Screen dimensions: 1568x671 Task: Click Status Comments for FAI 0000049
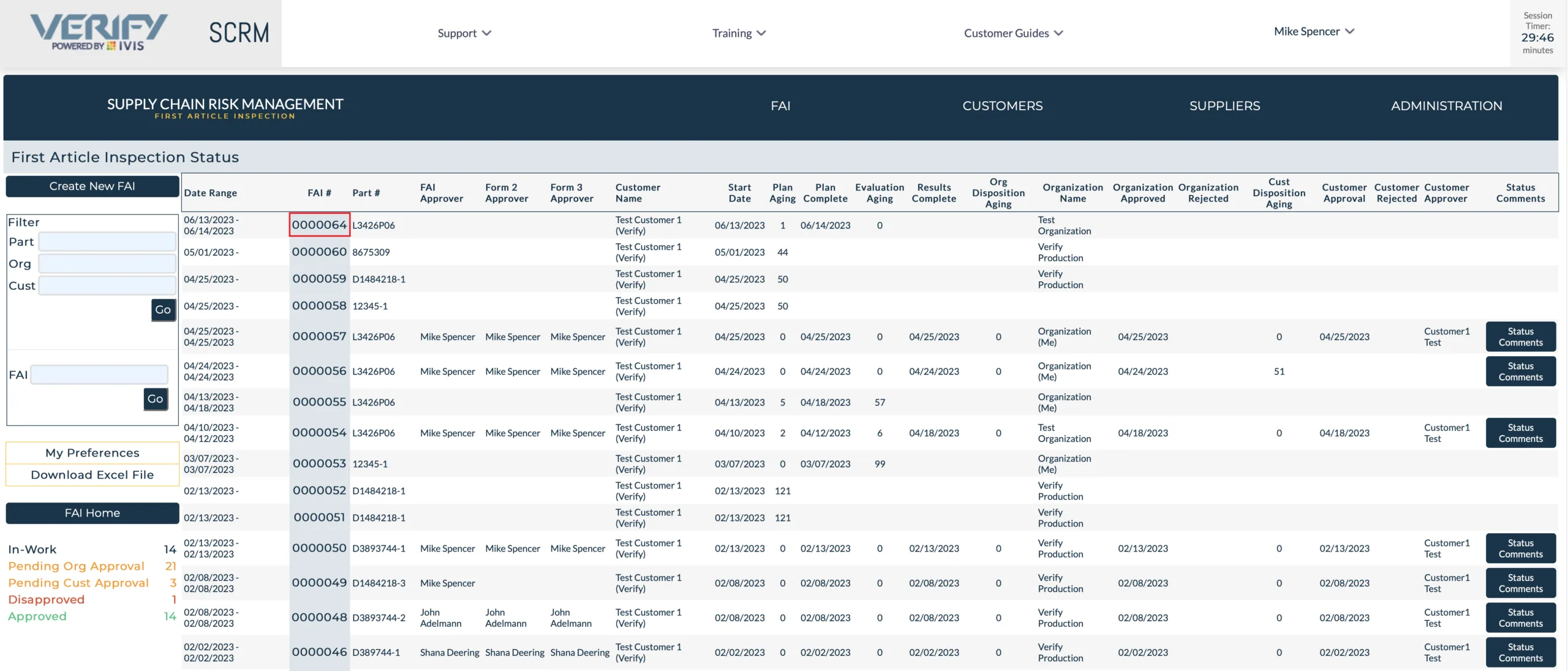1520,583
